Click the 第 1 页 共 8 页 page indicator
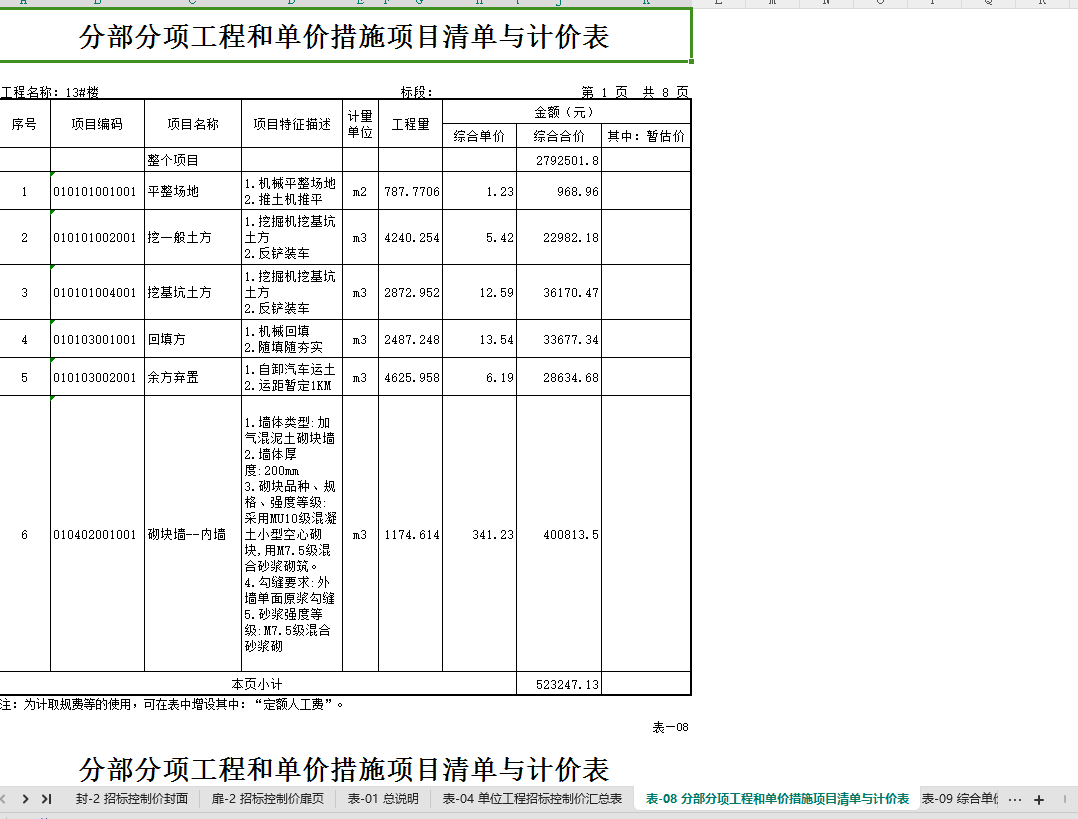 [635, 92]
